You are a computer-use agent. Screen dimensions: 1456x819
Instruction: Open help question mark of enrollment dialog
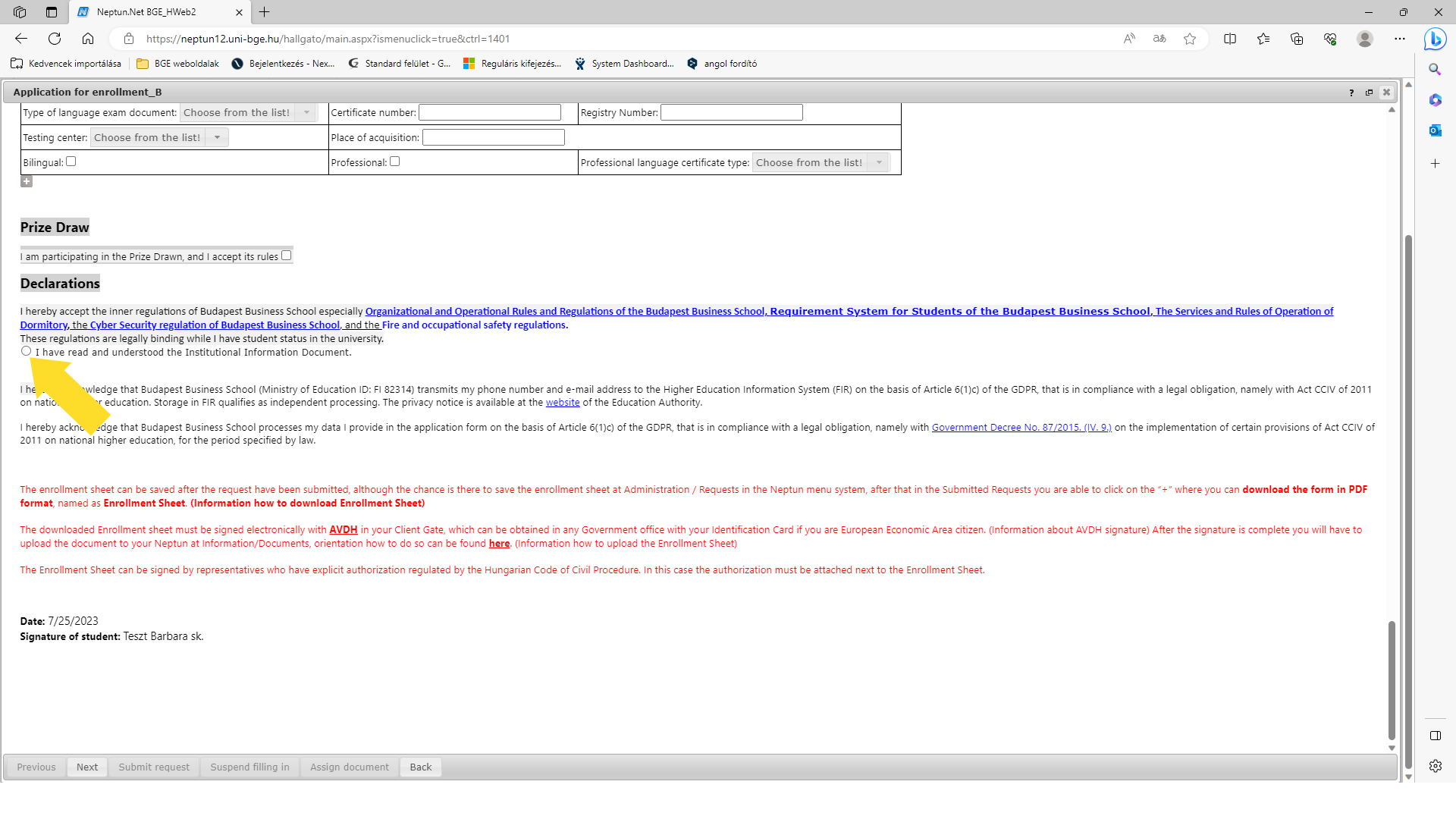[x=1351, y=93]
